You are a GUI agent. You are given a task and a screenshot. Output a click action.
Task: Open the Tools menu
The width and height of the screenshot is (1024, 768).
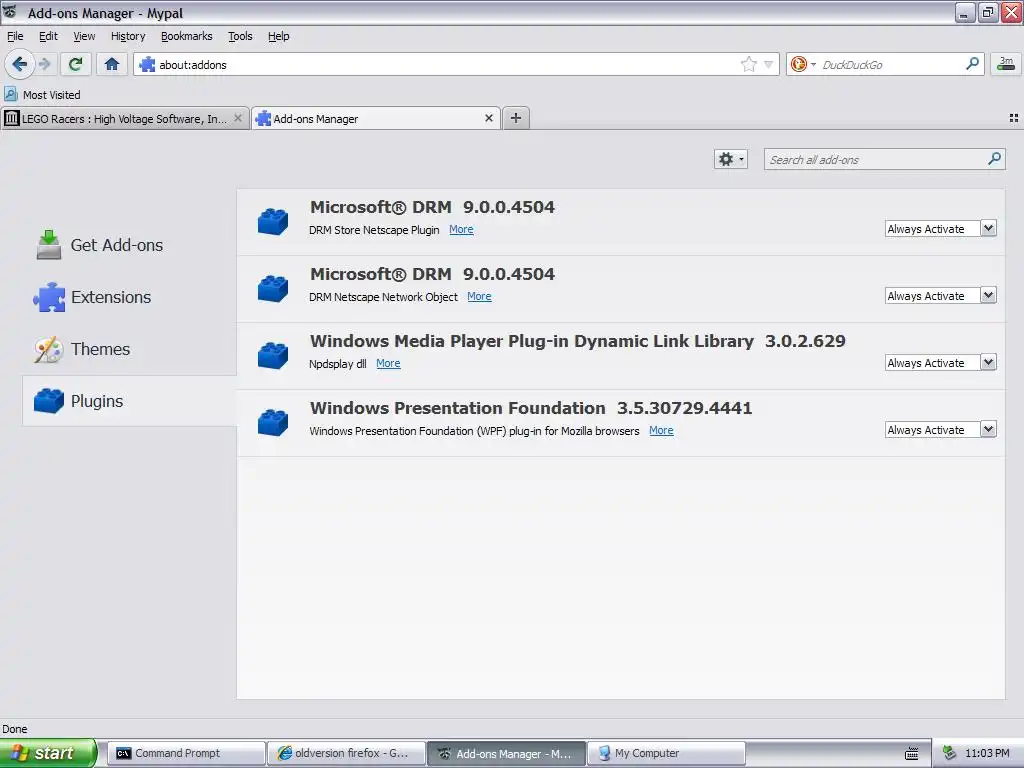pos(240,36)
